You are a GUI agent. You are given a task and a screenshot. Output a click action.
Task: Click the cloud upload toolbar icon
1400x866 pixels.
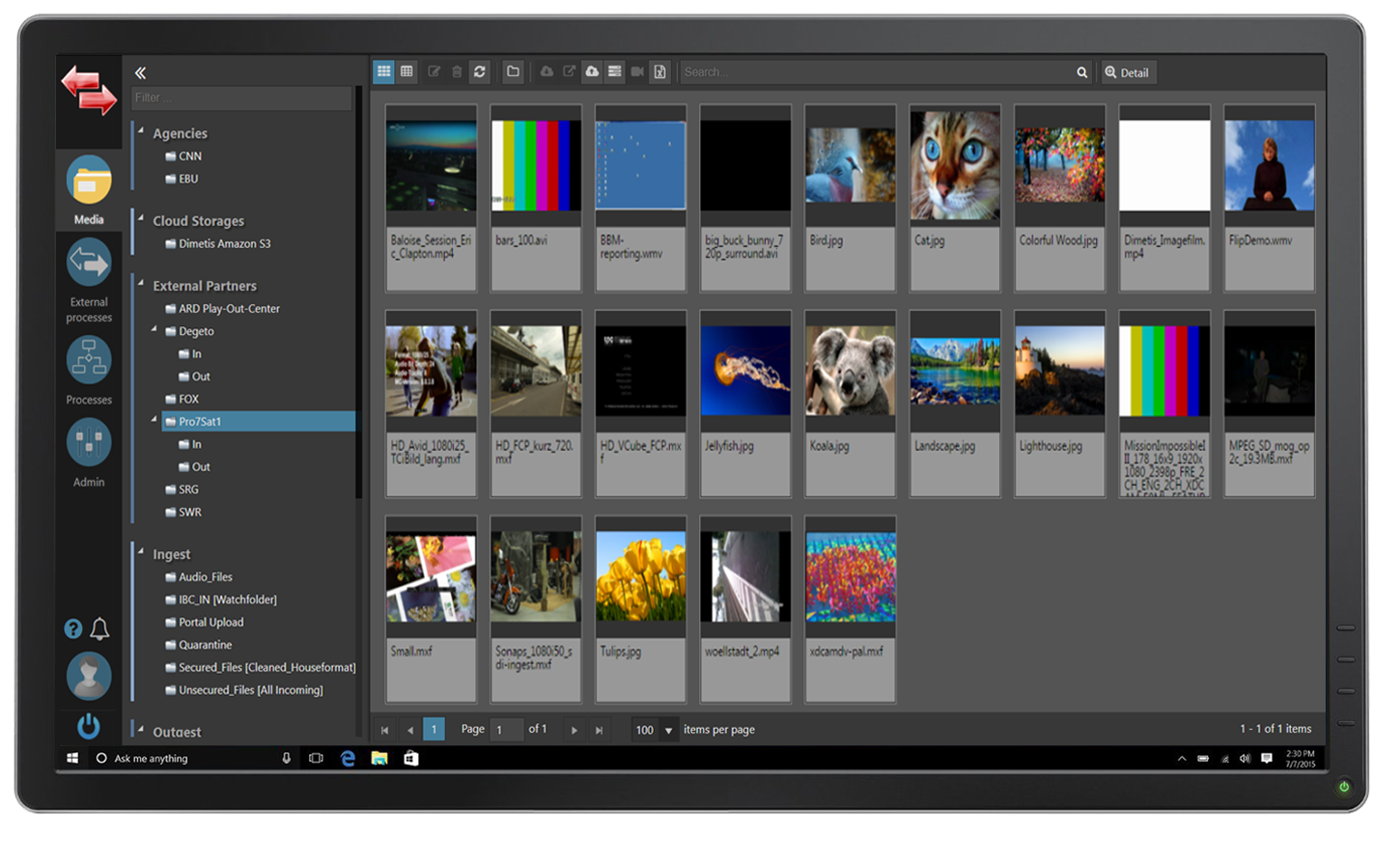point(592,71)
